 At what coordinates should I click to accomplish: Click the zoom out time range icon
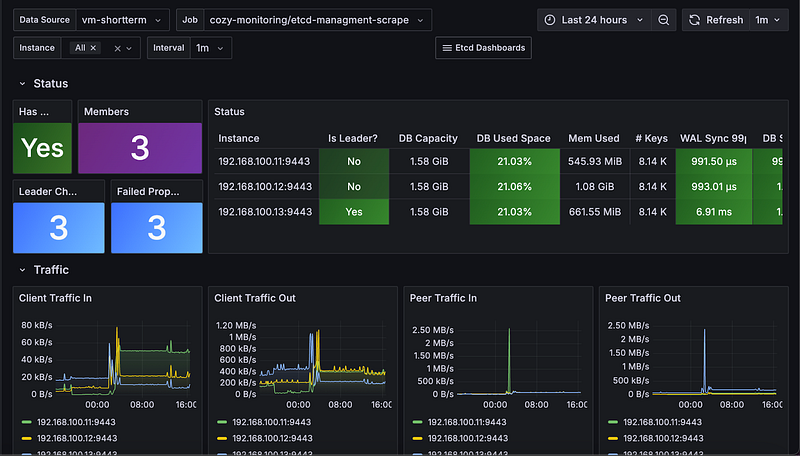[x=664, y=20]
